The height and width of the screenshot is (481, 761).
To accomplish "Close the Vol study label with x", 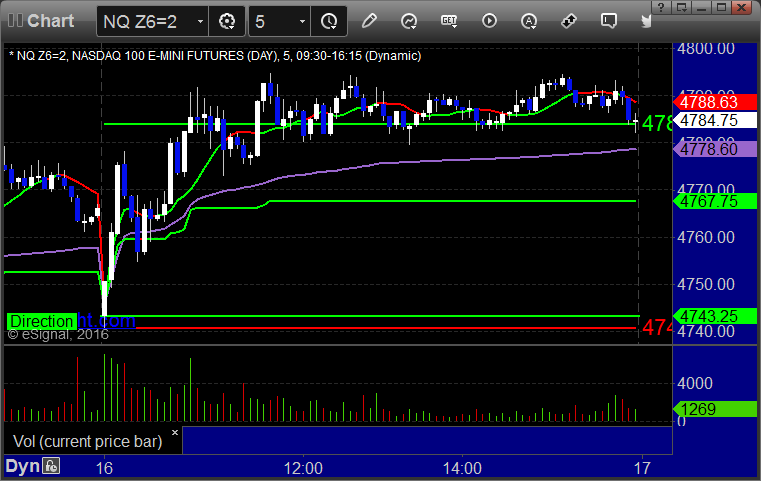I will [175, 432].
